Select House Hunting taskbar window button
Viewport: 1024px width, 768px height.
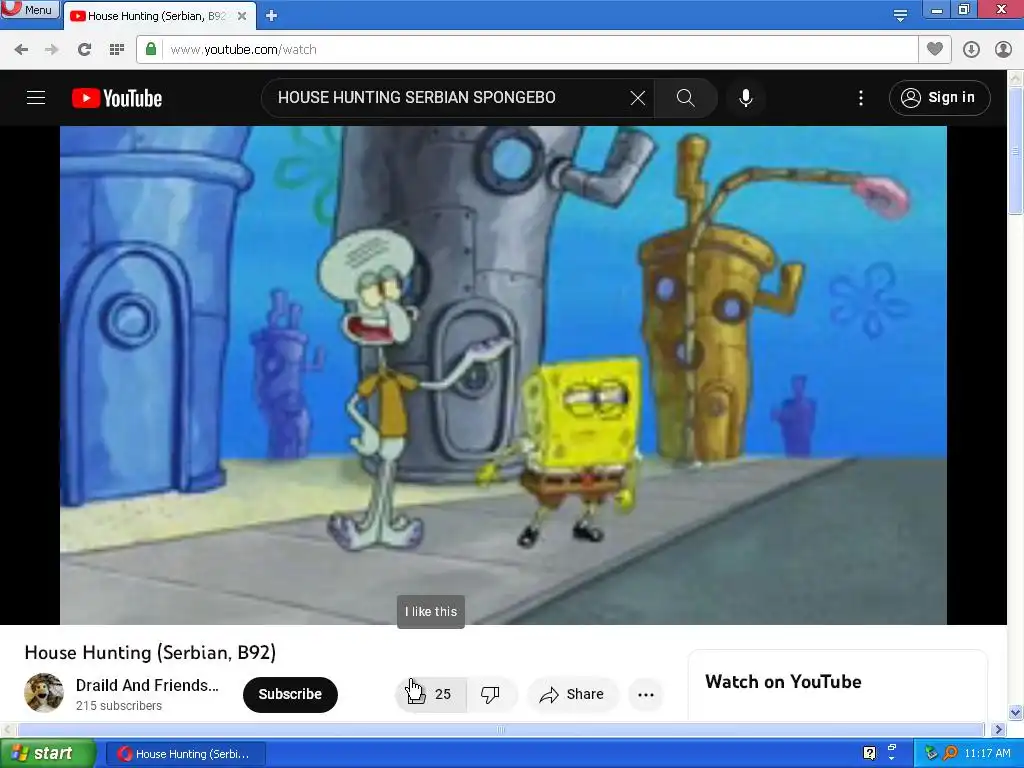185,754
